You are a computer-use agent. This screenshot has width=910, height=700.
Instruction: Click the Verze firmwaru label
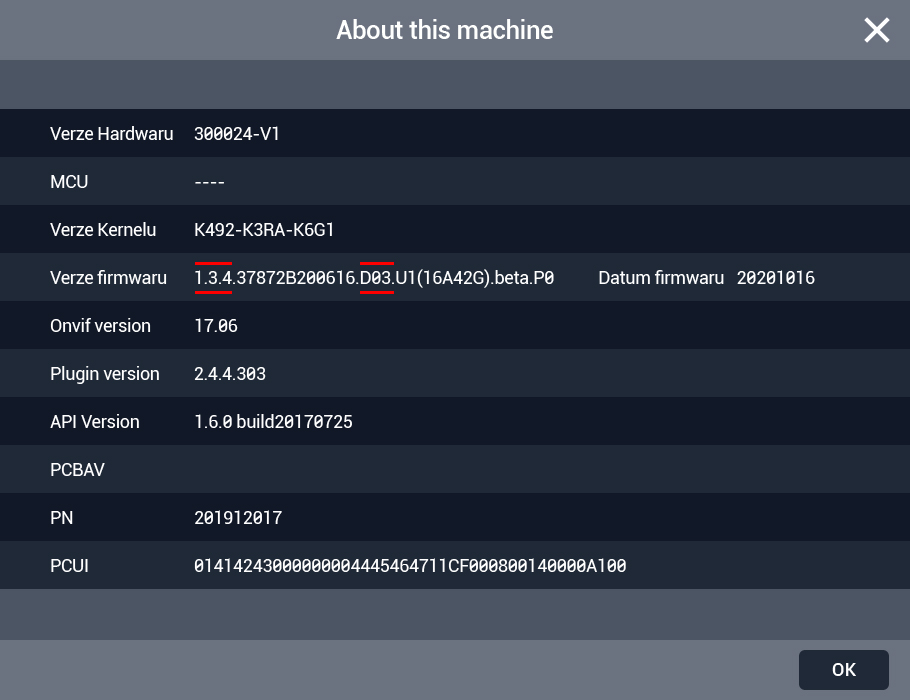pyautogui.click(x=108, y=278)
